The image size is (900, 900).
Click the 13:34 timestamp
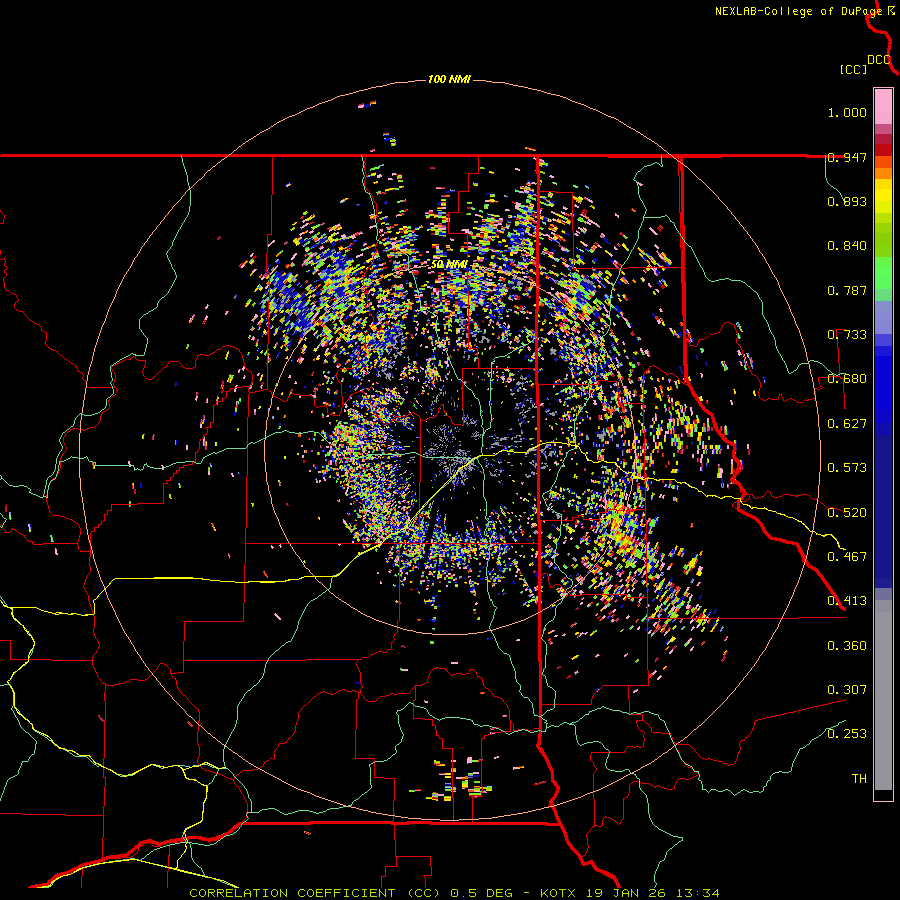click(697, 893)
